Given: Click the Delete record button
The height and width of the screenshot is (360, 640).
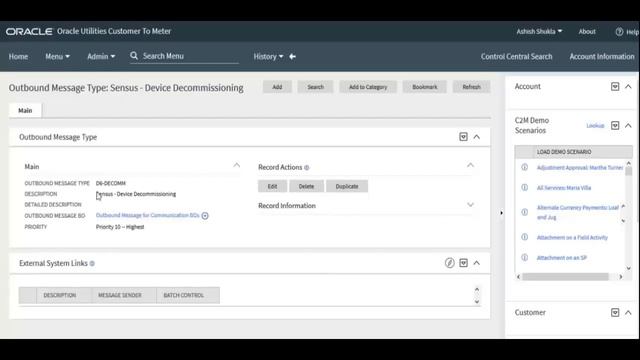Looking at the screenshot, I should [306, 186].
